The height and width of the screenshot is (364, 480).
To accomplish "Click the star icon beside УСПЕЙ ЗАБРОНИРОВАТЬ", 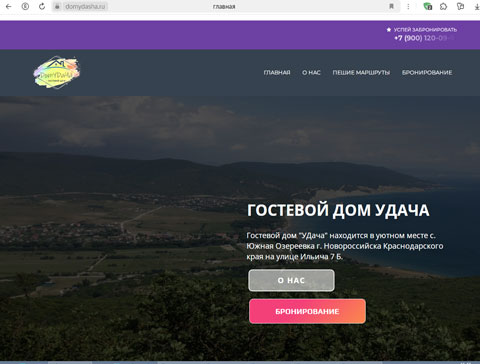I will pyautogui.click(x=389, y=30).
